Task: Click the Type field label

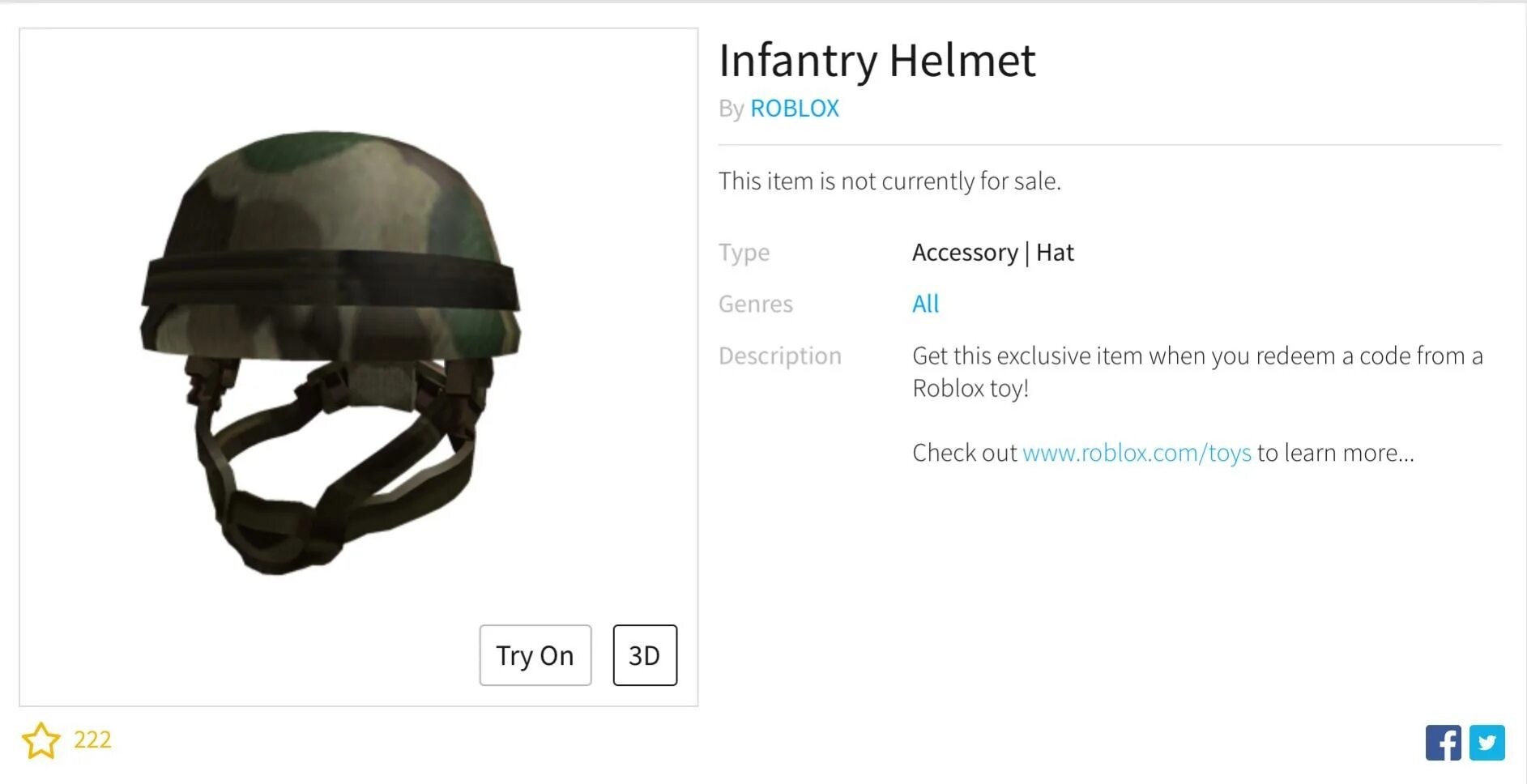Action: click(744, 253)
